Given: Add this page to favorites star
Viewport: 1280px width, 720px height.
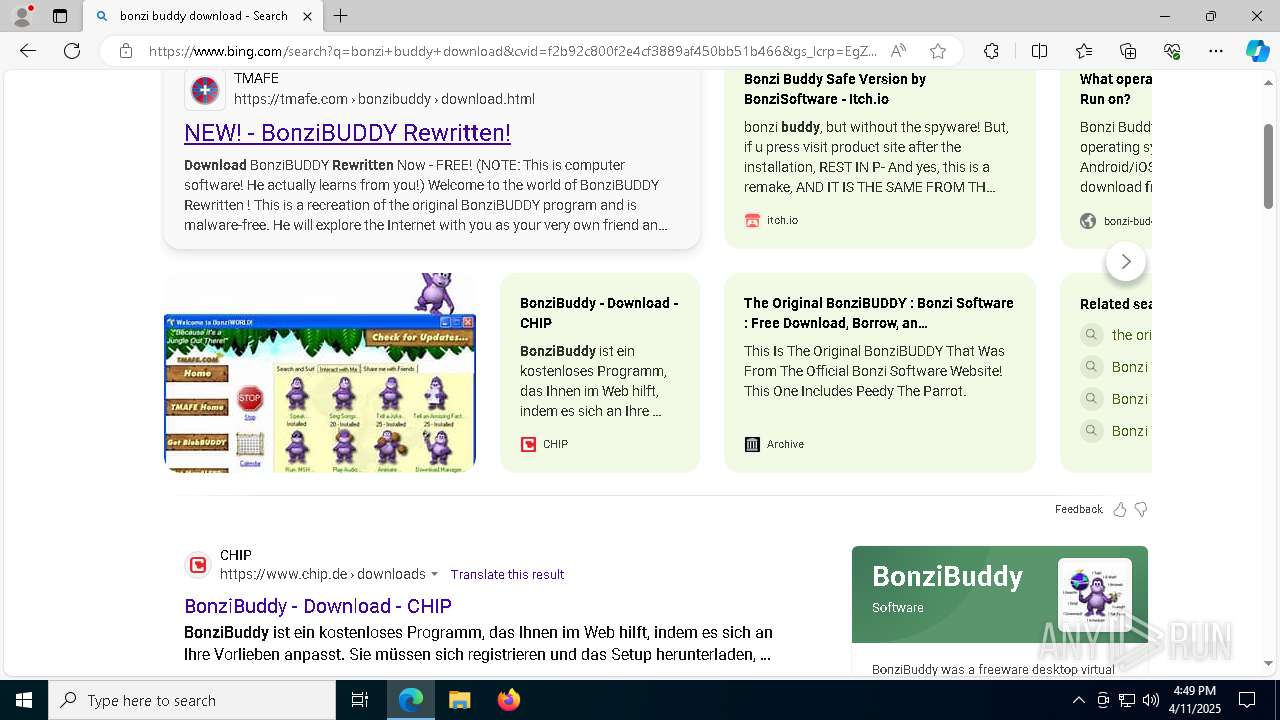Looking at the screenshot, I should 937,51.
